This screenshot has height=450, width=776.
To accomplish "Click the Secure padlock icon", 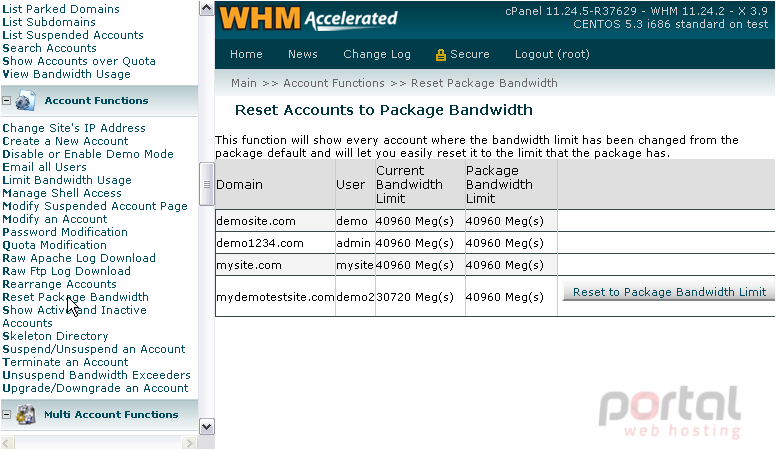I will click(x=440, y=55).
